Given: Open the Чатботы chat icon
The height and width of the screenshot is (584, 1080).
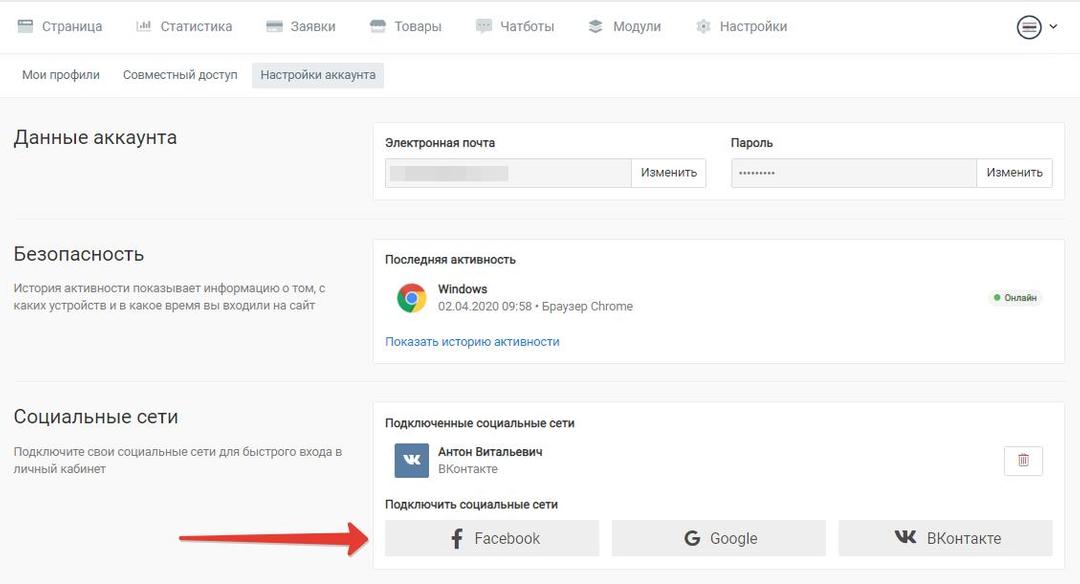Looking at the screenshot, I should (484, 26).
